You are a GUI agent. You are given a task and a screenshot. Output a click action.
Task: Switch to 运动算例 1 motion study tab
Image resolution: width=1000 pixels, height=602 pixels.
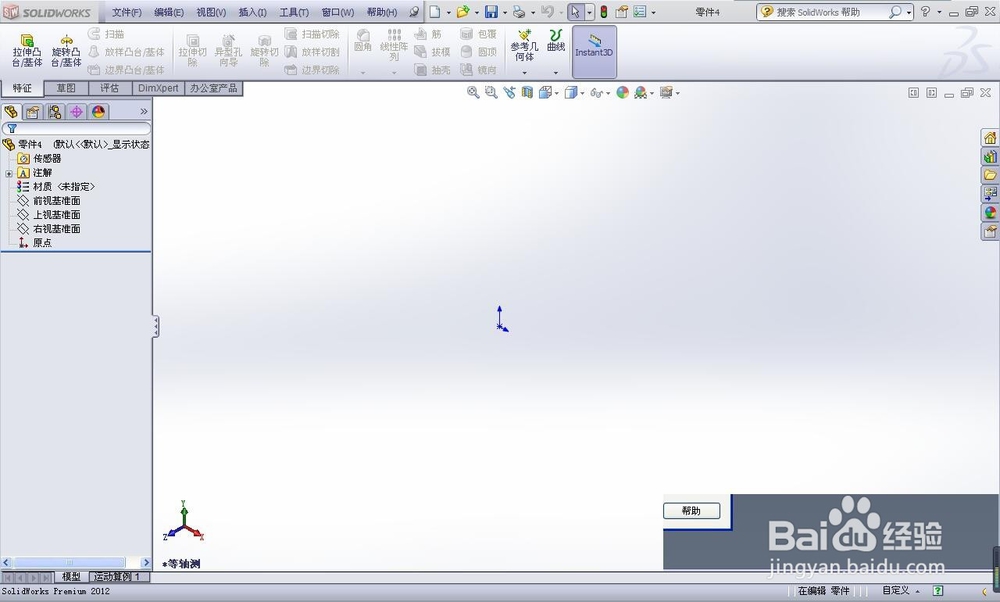118,576
